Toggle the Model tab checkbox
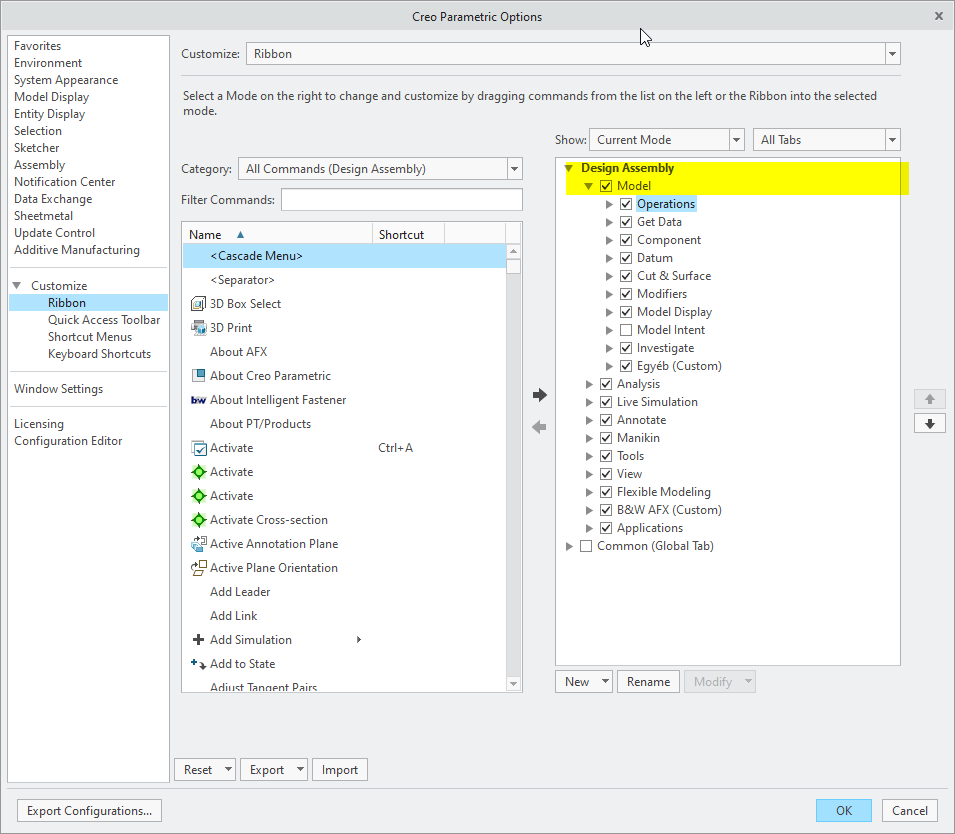955x834 pixels. coord(605,186)
